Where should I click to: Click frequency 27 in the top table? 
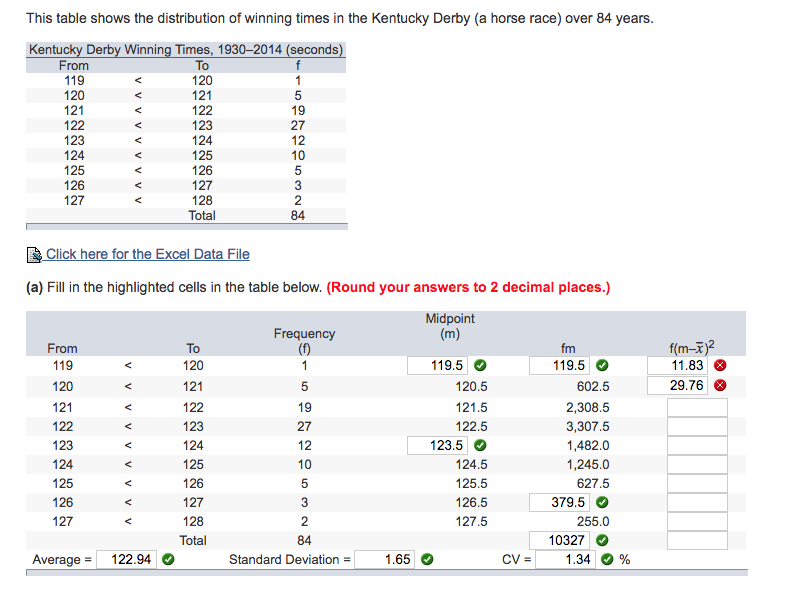tap(298, 126)
